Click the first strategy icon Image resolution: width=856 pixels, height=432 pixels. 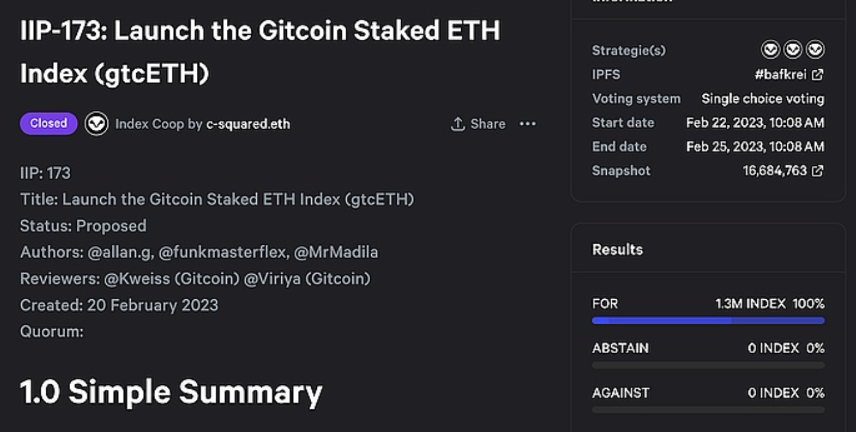click(770, 49)
